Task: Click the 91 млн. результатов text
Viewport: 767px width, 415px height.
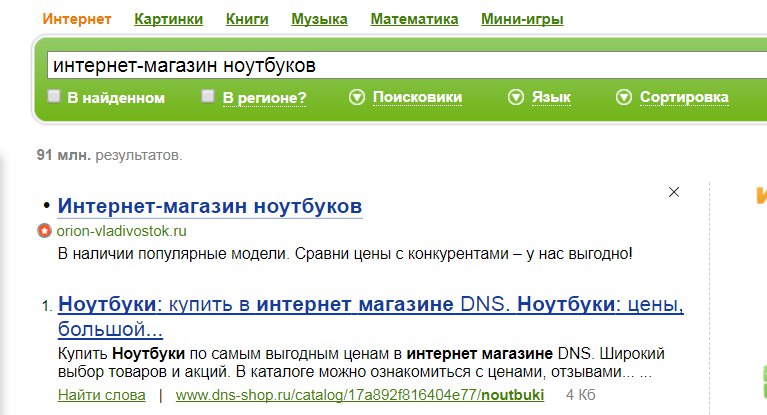Action: 110,155
